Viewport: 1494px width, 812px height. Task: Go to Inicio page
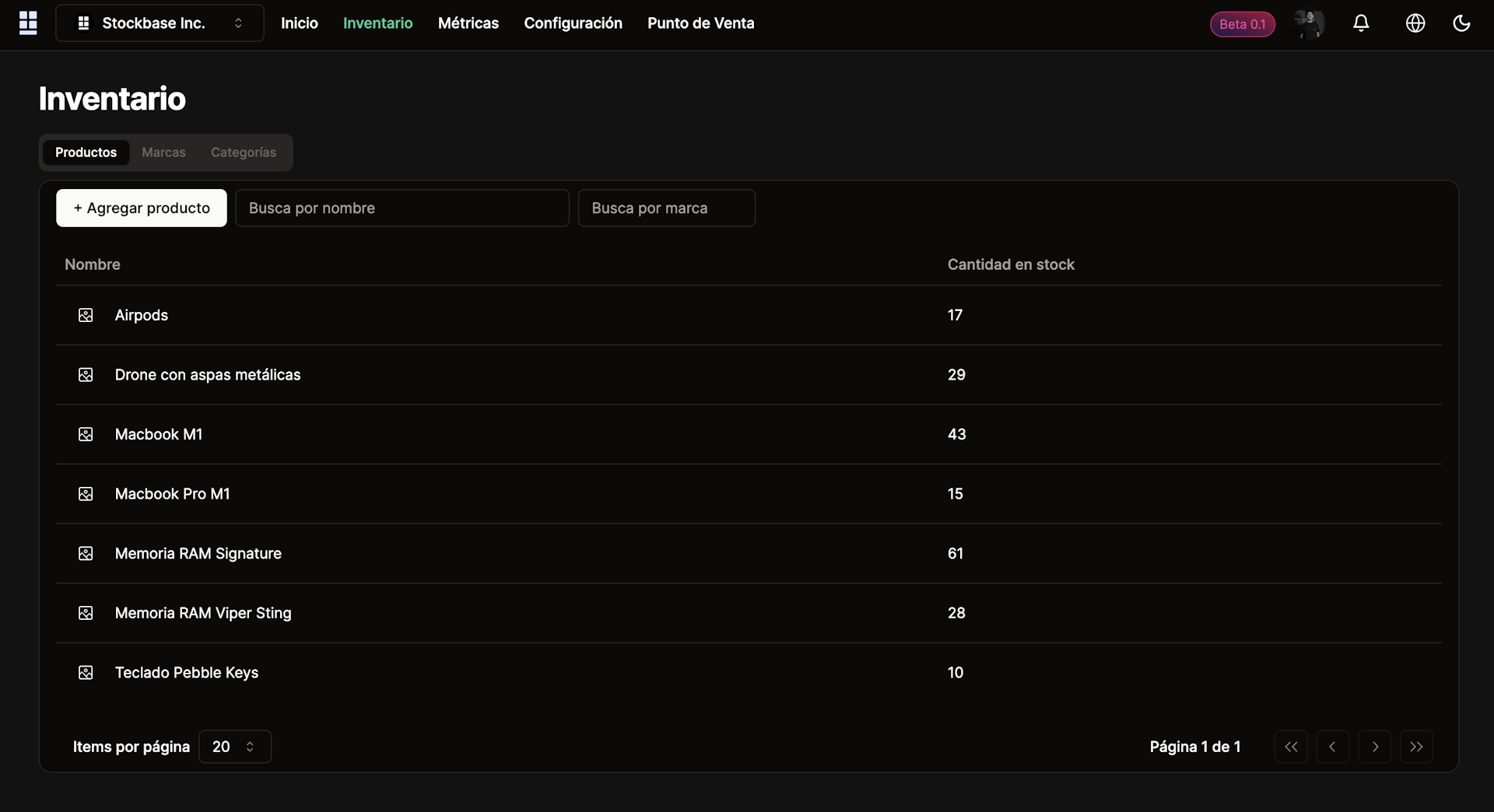[300, 23]
